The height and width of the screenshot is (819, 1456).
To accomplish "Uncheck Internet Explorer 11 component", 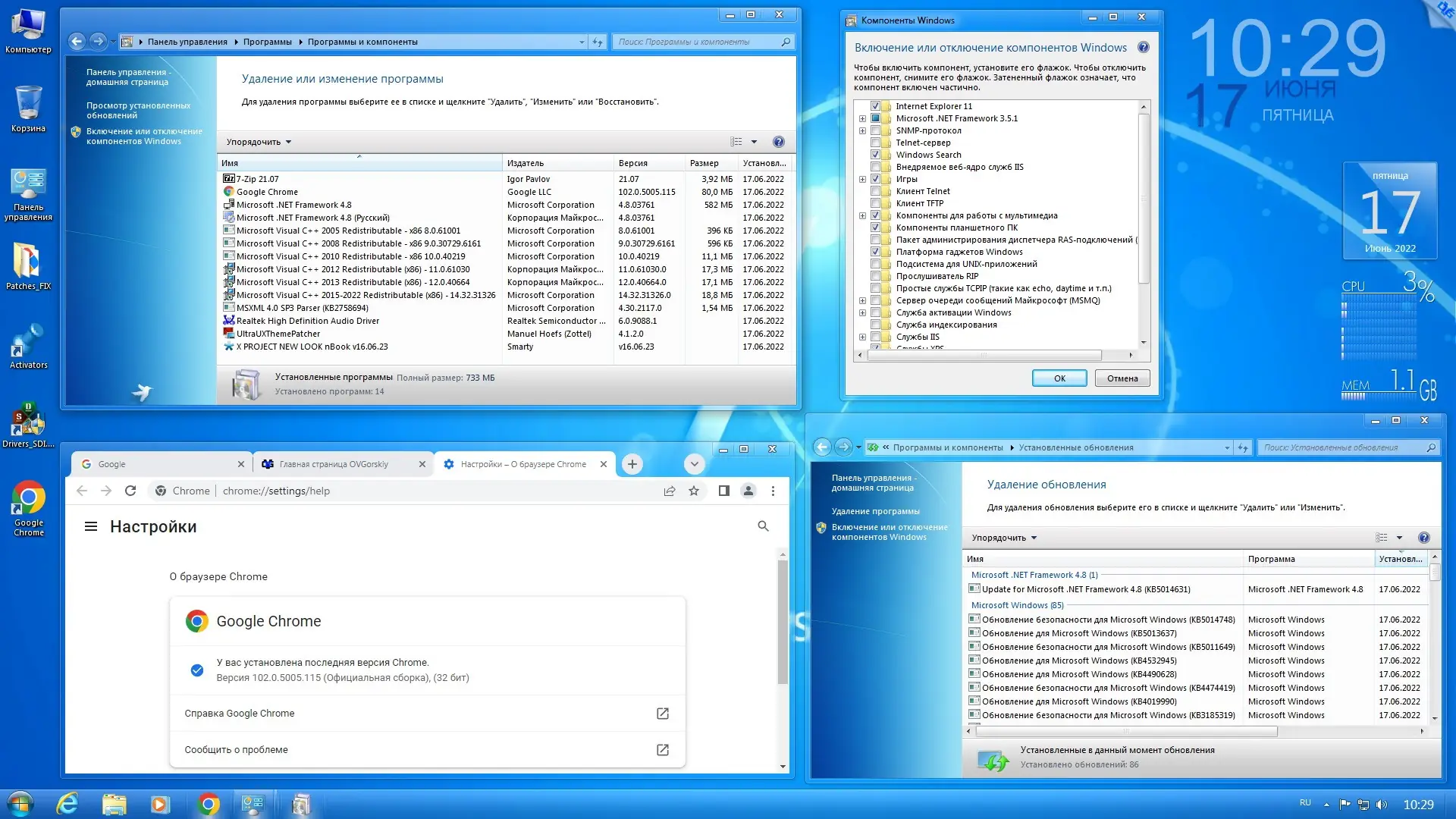I will 875,106.
